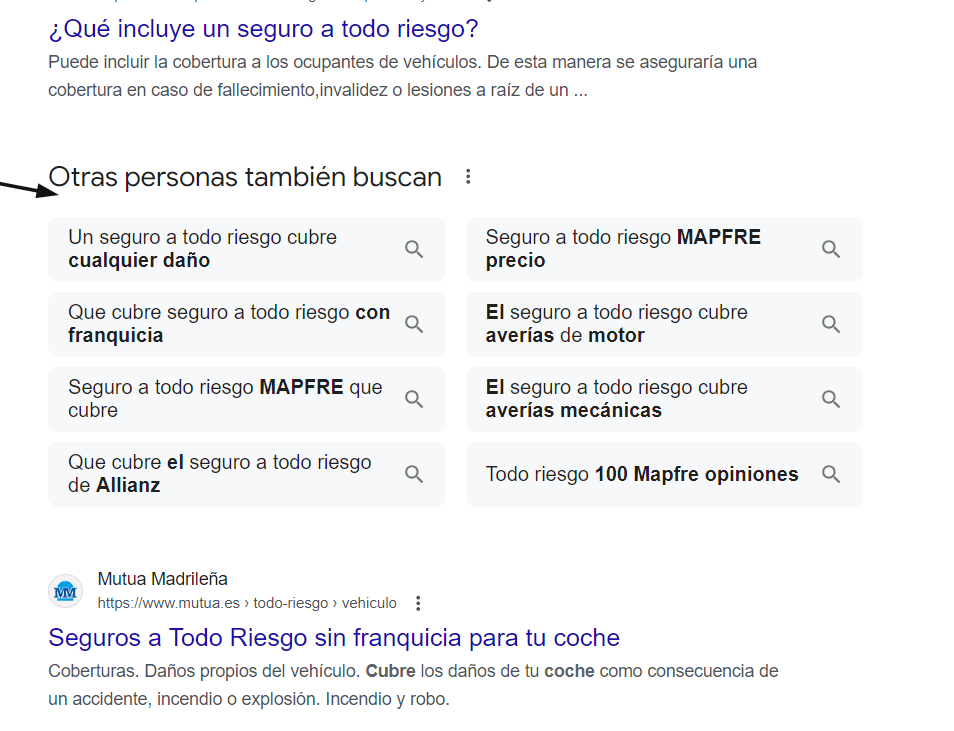Screen dimensions: 954x731
Task: Search 'Seguro a todo riesgo MAPFRE que cubre'
Action: coord(246,399)
